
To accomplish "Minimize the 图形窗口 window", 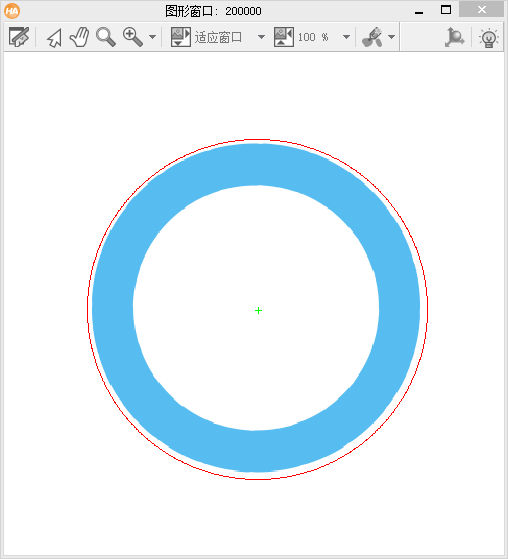I will (x=419, y=11).
